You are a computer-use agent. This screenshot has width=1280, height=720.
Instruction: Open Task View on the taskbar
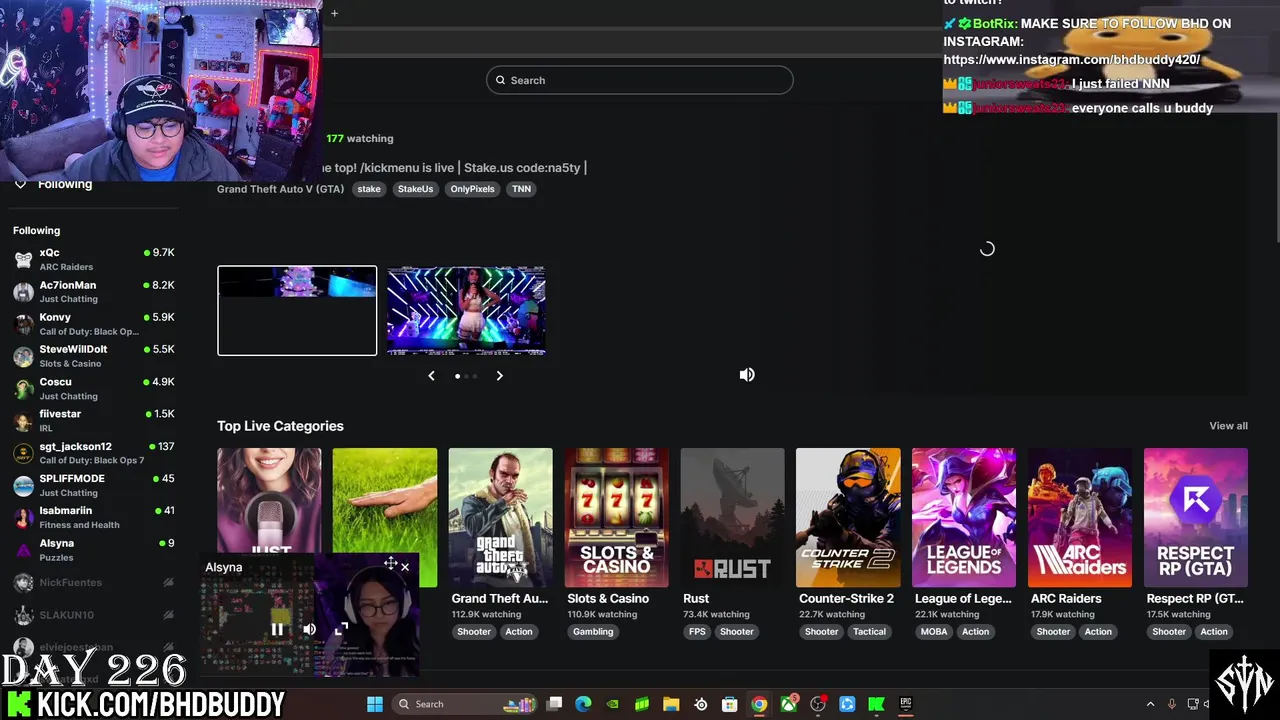pyautogui.click(x=555, y=704)
